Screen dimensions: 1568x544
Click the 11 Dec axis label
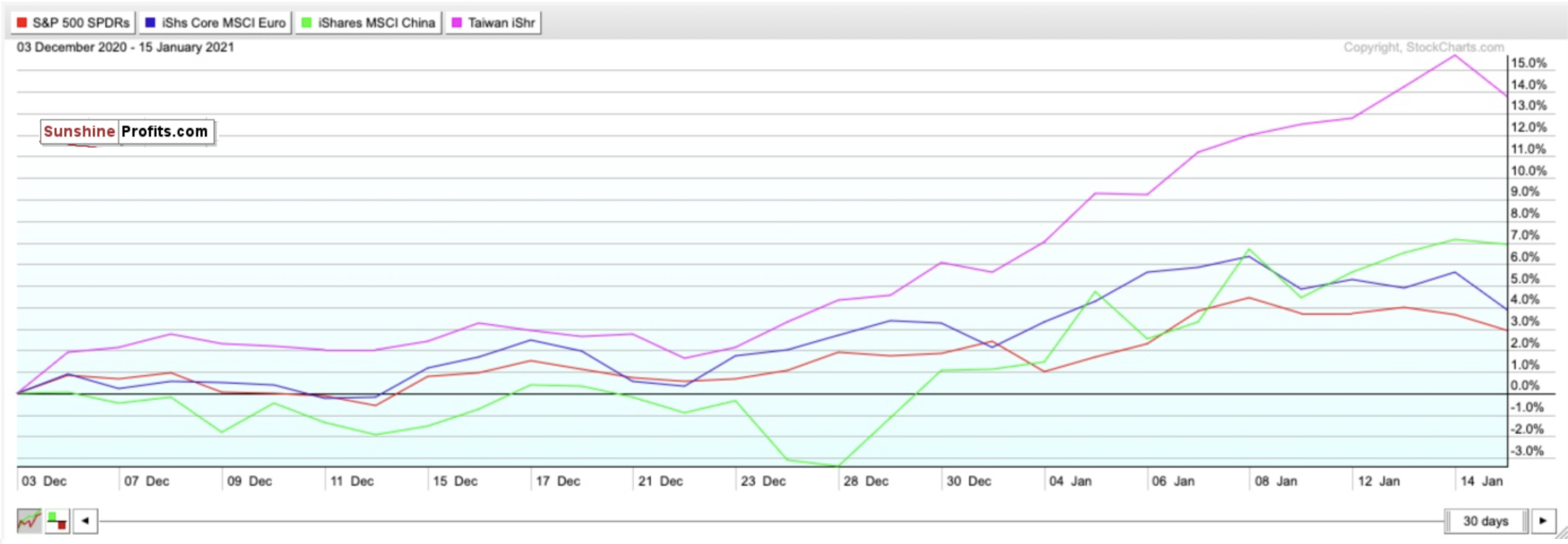[x=352, y=481]
